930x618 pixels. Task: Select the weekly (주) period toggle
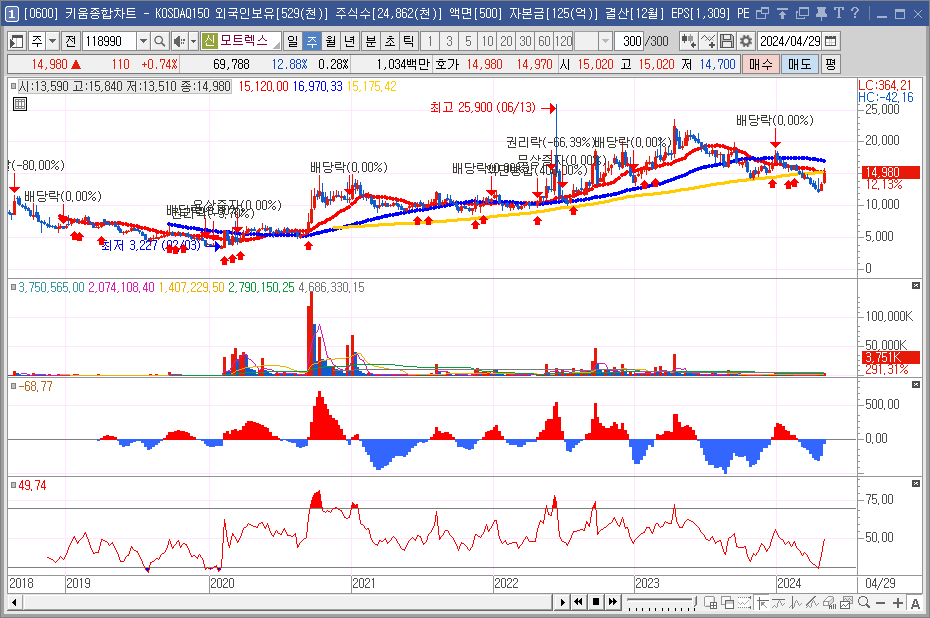pyautogui.click(x=312, y=41)
